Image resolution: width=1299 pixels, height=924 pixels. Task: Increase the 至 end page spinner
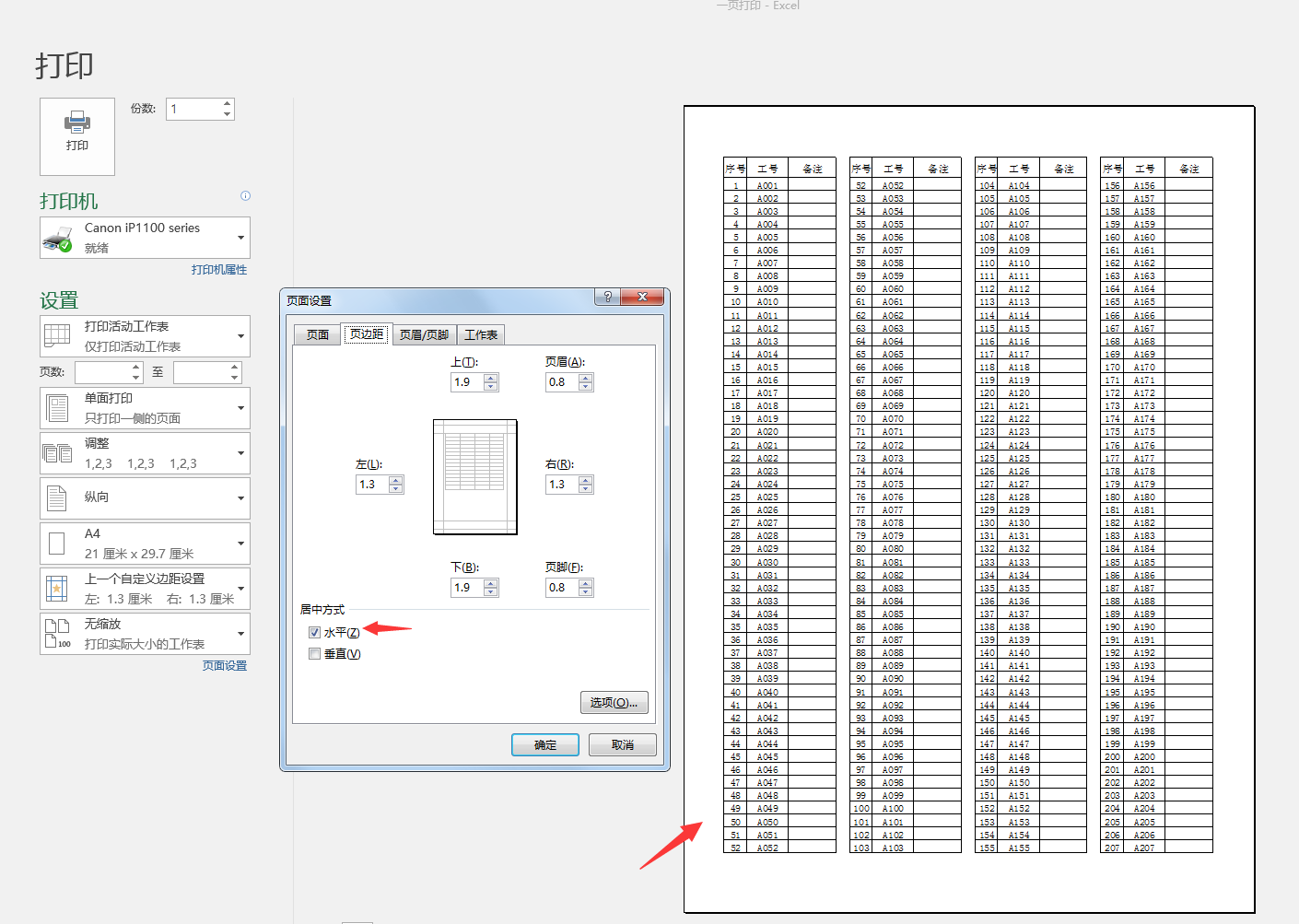235,367
